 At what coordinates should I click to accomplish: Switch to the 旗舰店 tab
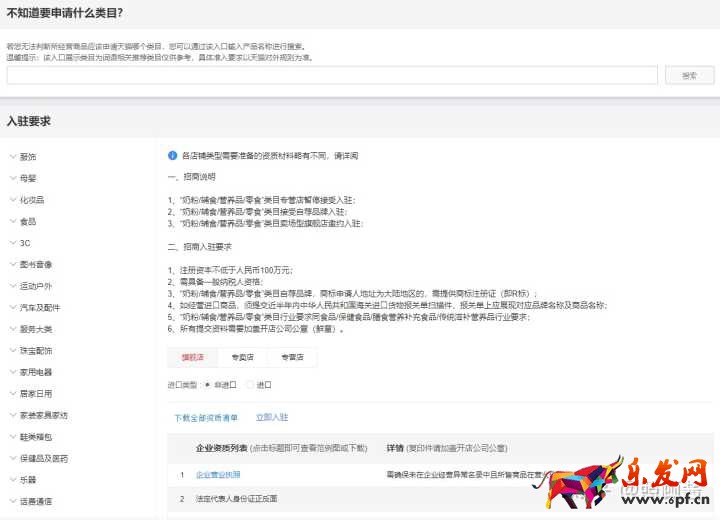[192, 357]
